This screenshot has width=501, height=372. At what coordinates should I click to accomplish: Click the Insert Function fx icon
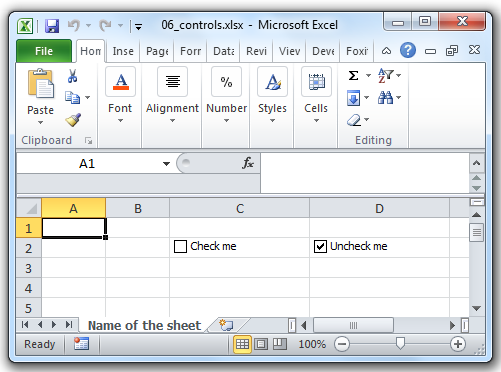(248, 163)
